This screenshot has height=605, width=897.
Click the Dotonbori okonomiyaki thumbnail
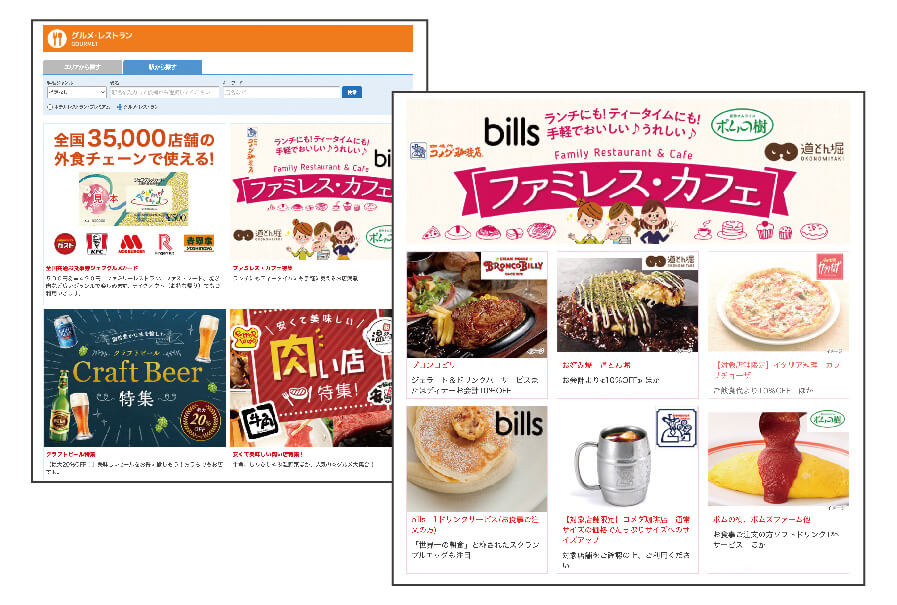coord(627,304)
